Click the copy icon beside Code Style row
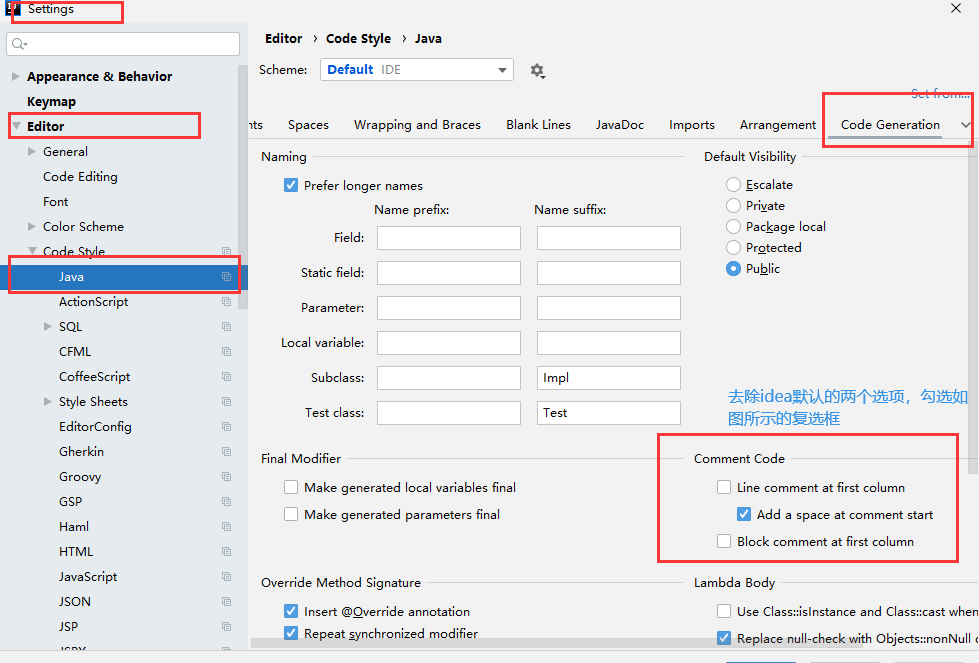Viewport: 979px width, 663px height. tap(227, 252)
